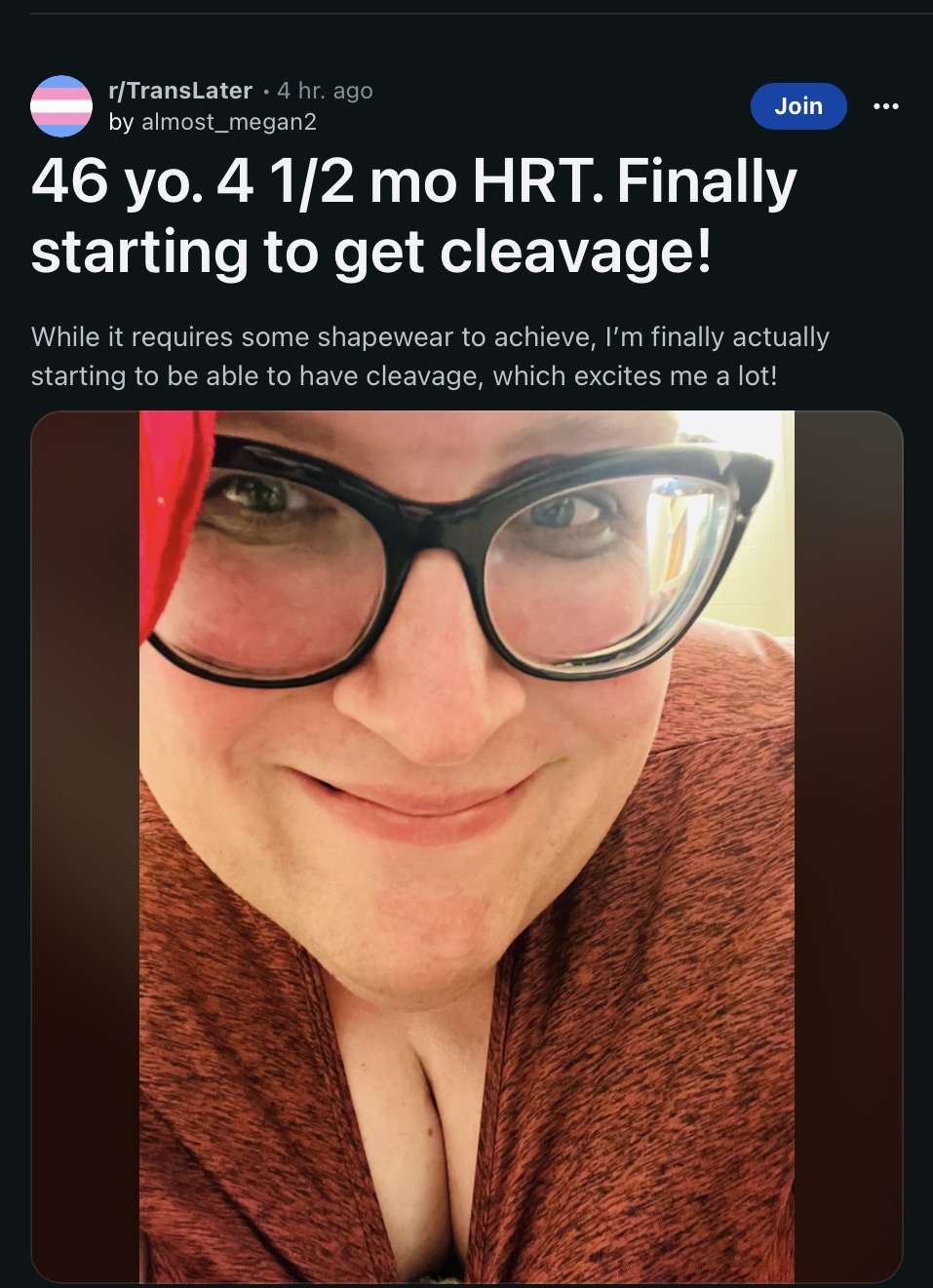This screenshot has width=933, height=1288.
Task: Click the pink-blue-white flag avatar
Action: click(61, 105)
